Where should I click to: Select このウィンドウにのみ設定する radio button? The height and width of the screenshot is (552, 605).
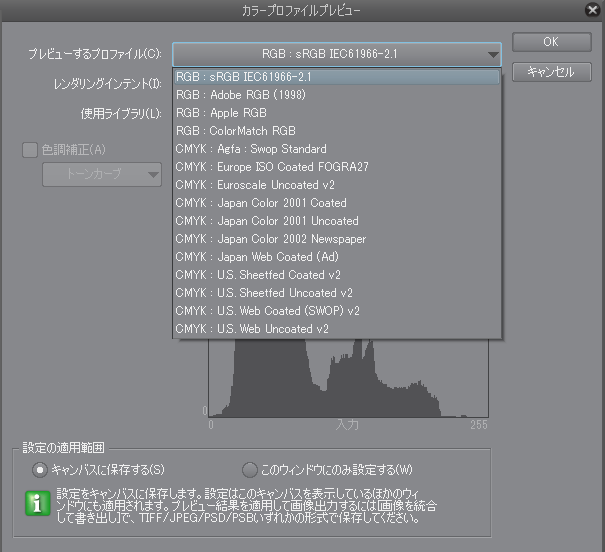click(x=250, y=469)
